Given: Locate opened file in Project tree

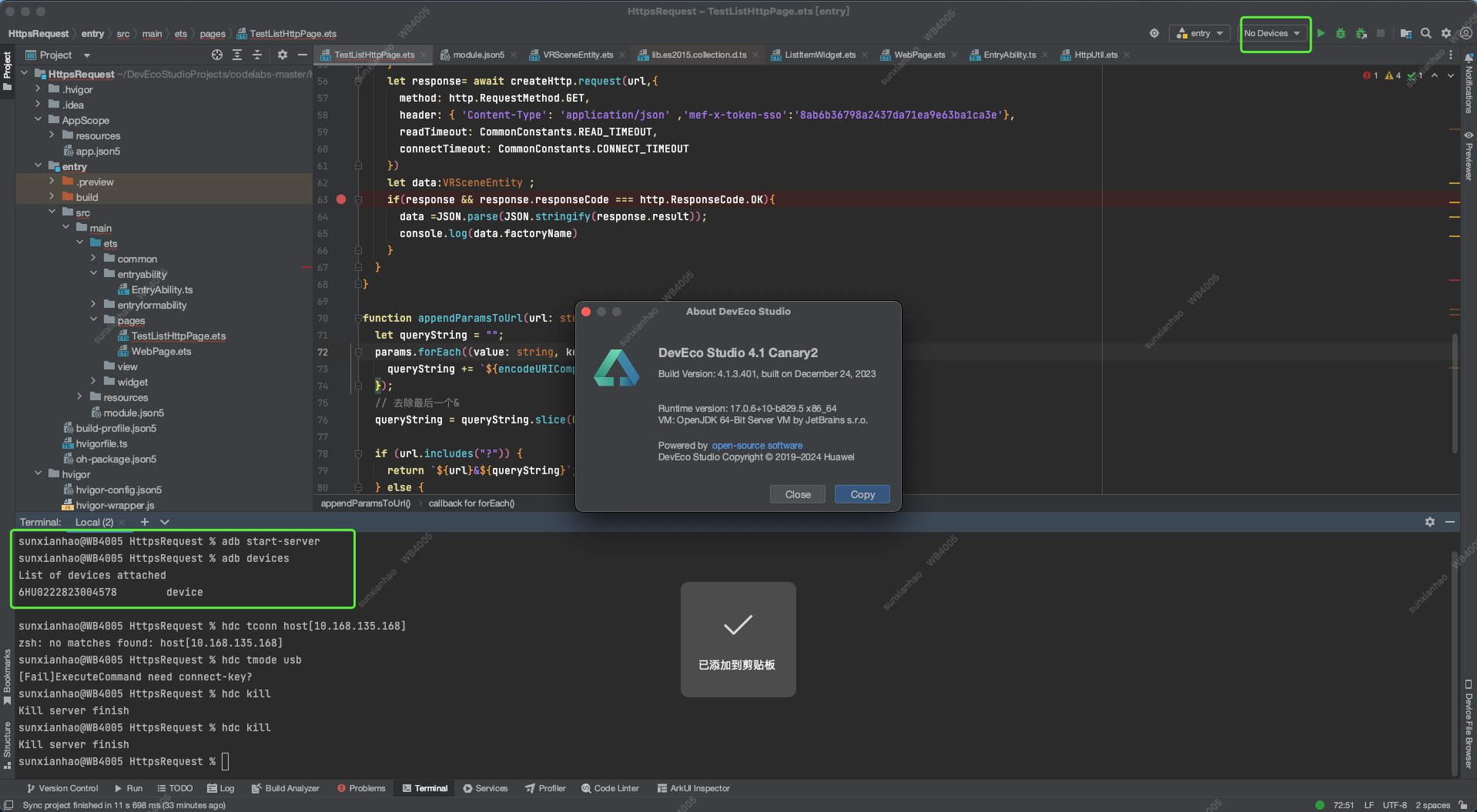Looking at the screenshot, I should click(217, 55).
